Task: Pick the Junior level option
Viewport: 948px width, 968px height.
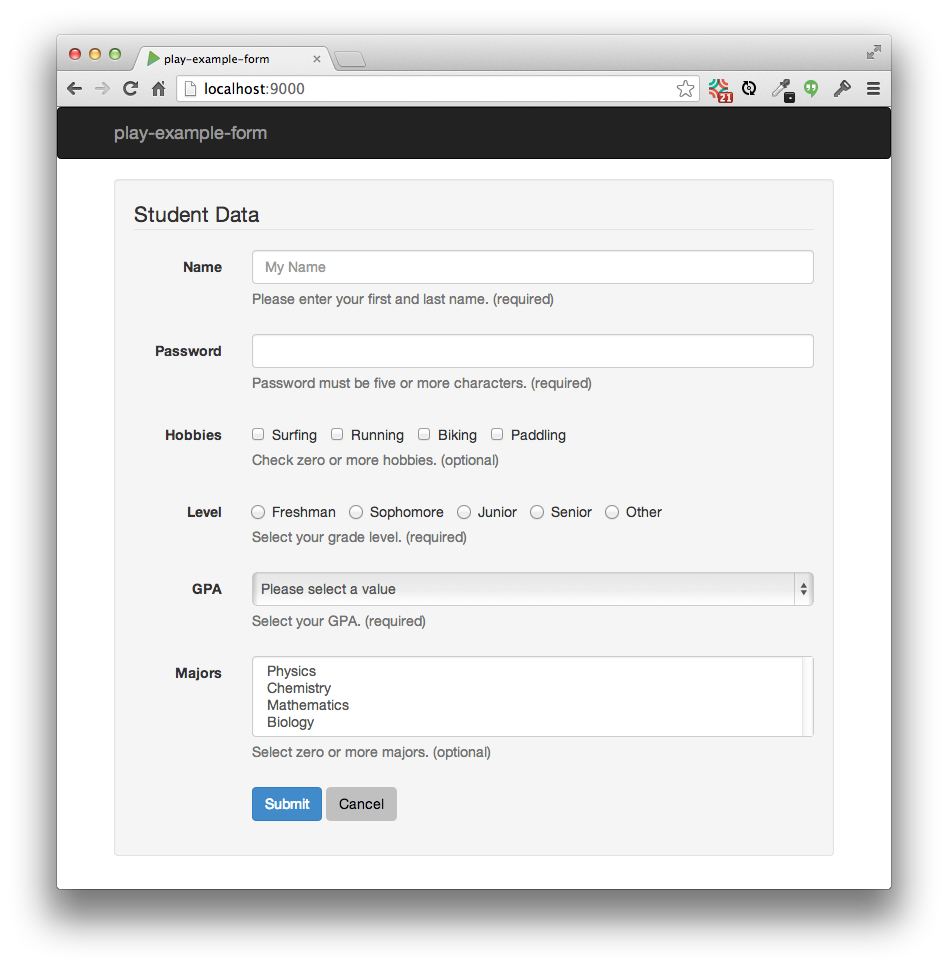Action: tap(464, 512)
